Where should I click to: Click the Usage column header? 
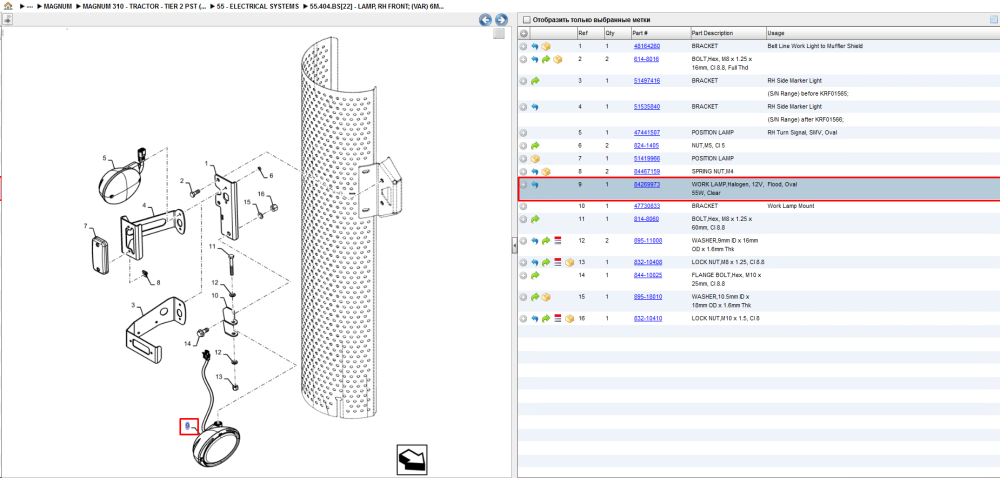pyautogui.click(x=776, y=33)
